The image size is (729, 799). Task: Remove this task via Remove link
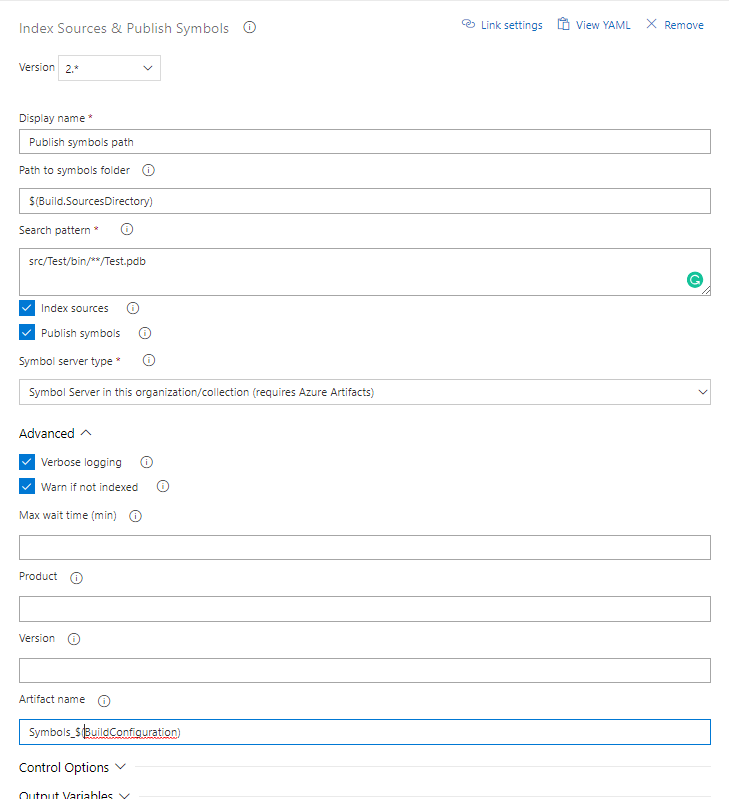675,25
